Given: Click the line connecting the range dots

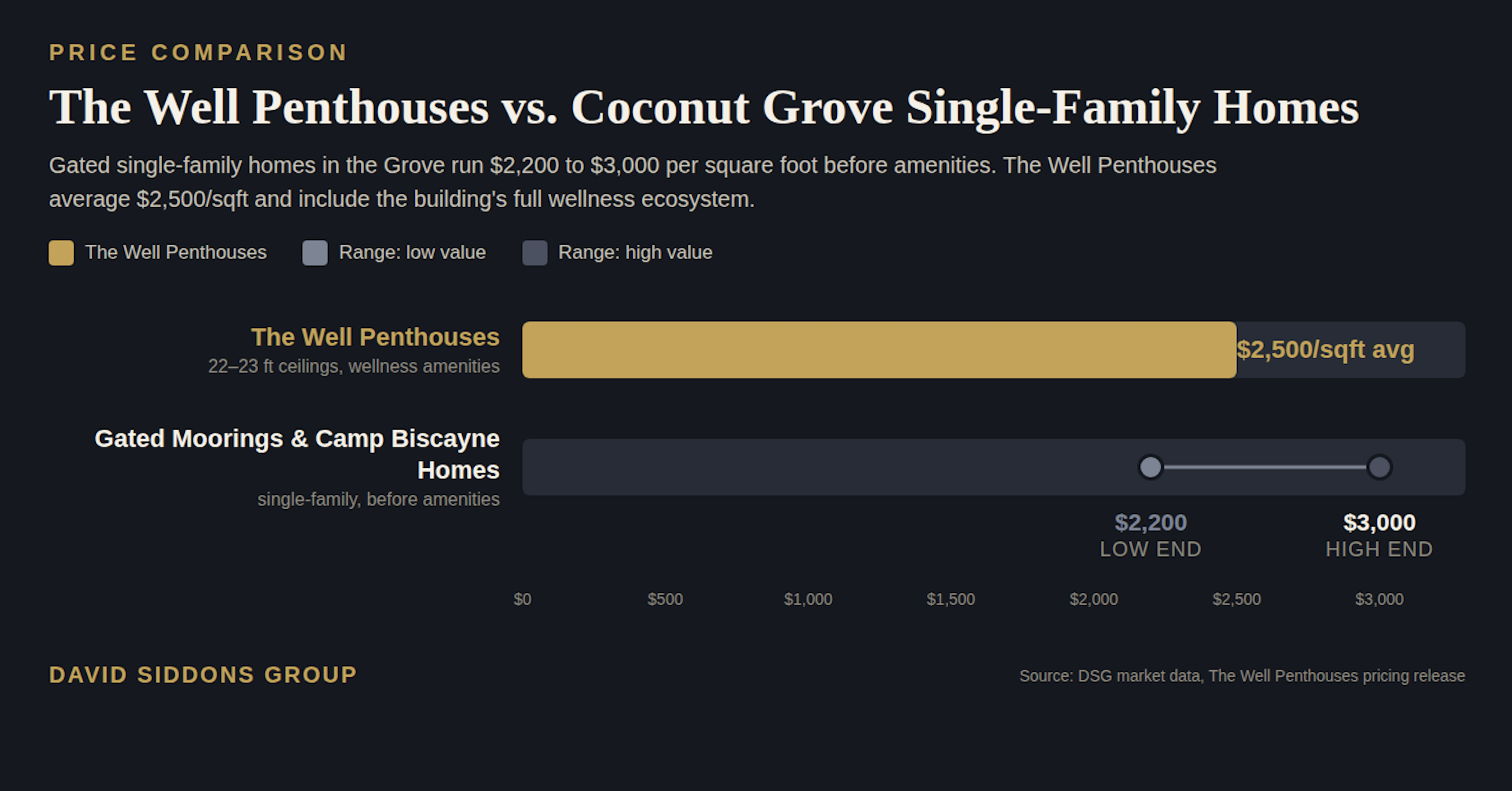Looking at the screenshot, I should pos(1265,467).
